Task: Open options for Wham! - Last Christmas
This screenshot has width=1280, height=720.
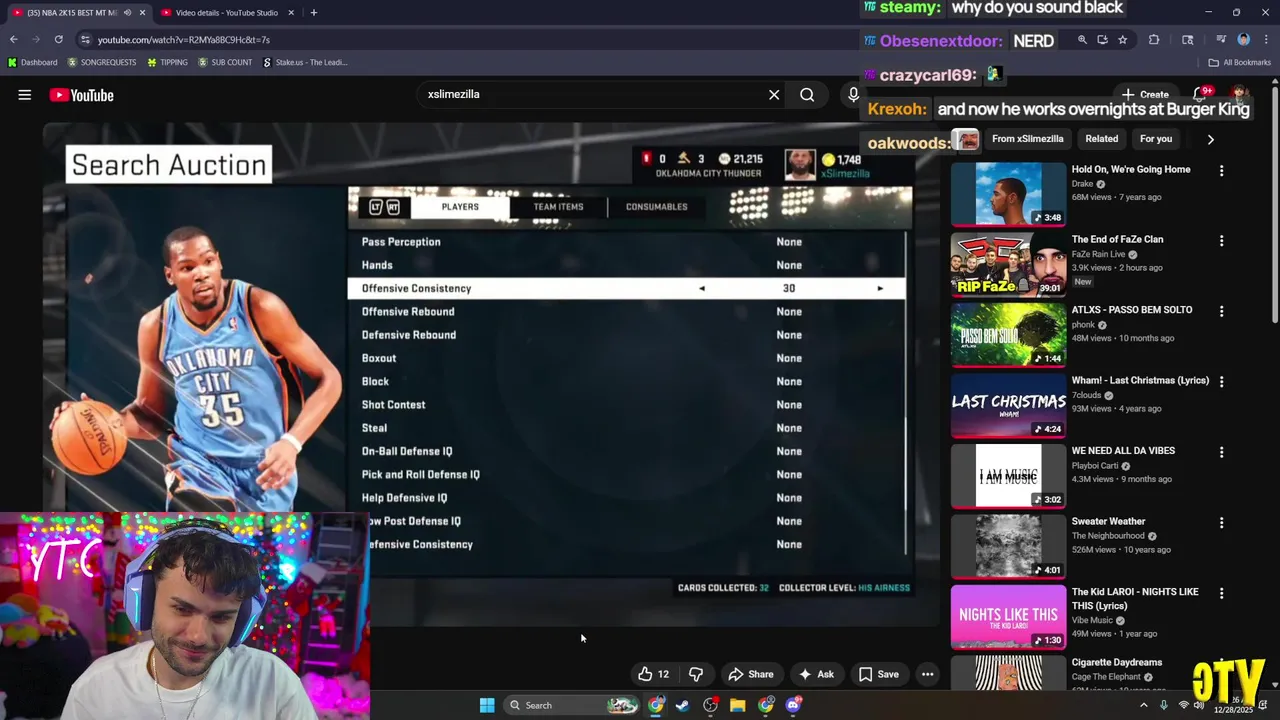Action: point(1221,382)
